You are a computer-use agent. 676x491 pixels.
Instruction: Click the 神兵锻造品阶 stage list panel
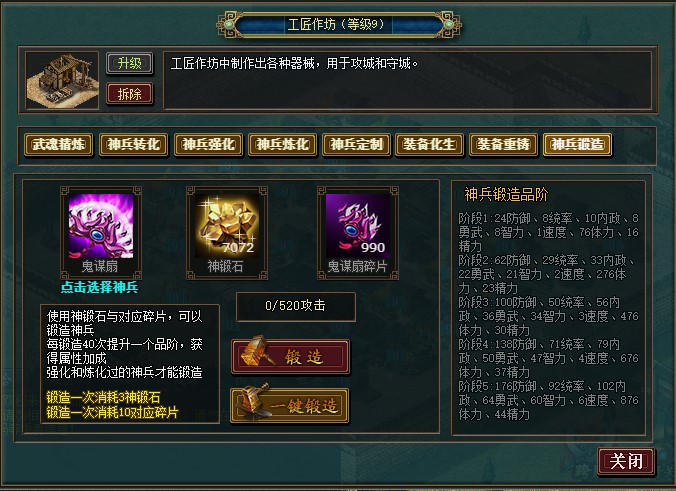pyautogui.click(x=548, y=308)
